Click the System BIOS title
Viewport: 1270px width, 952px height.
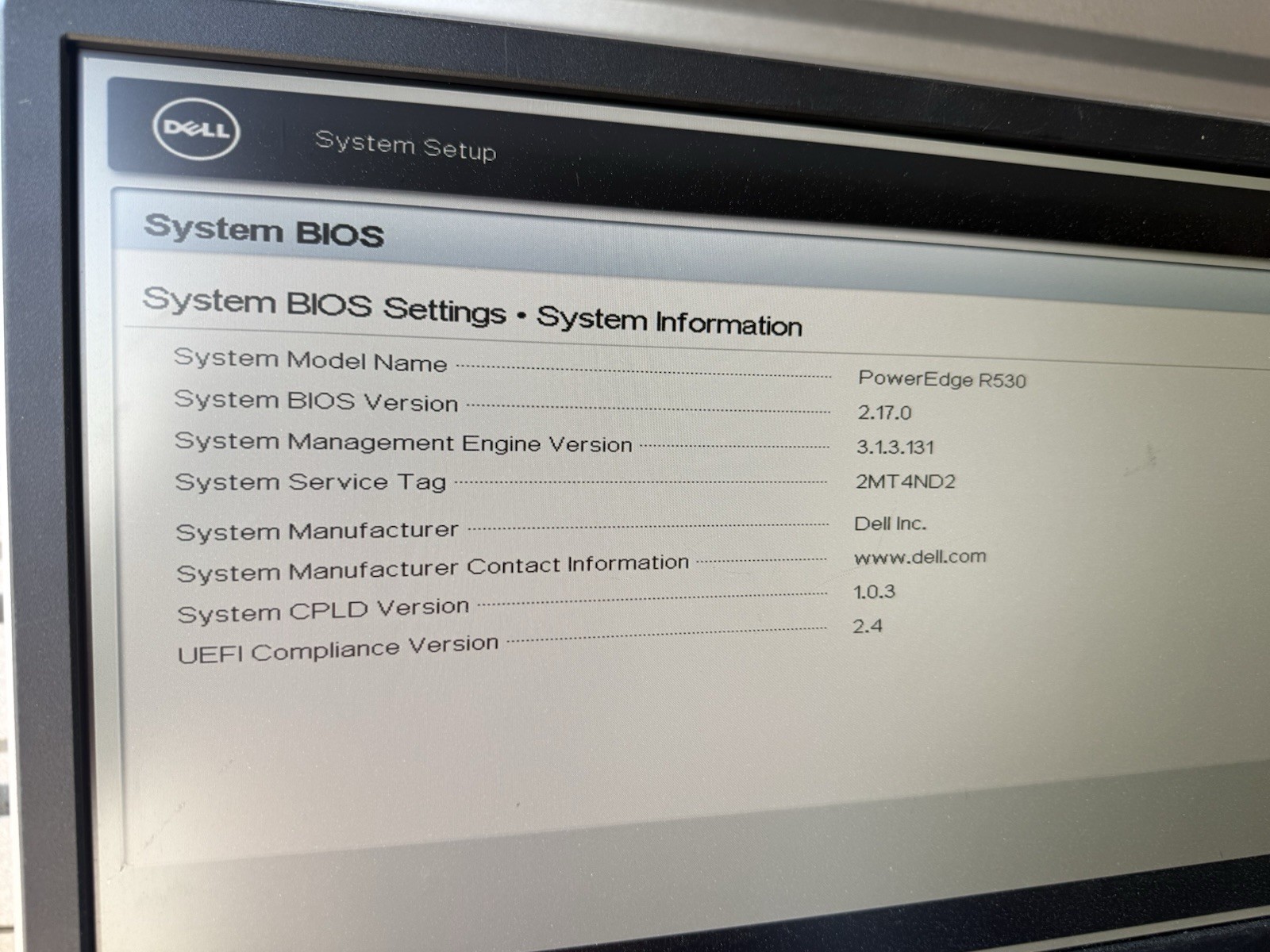click(264, 231)
